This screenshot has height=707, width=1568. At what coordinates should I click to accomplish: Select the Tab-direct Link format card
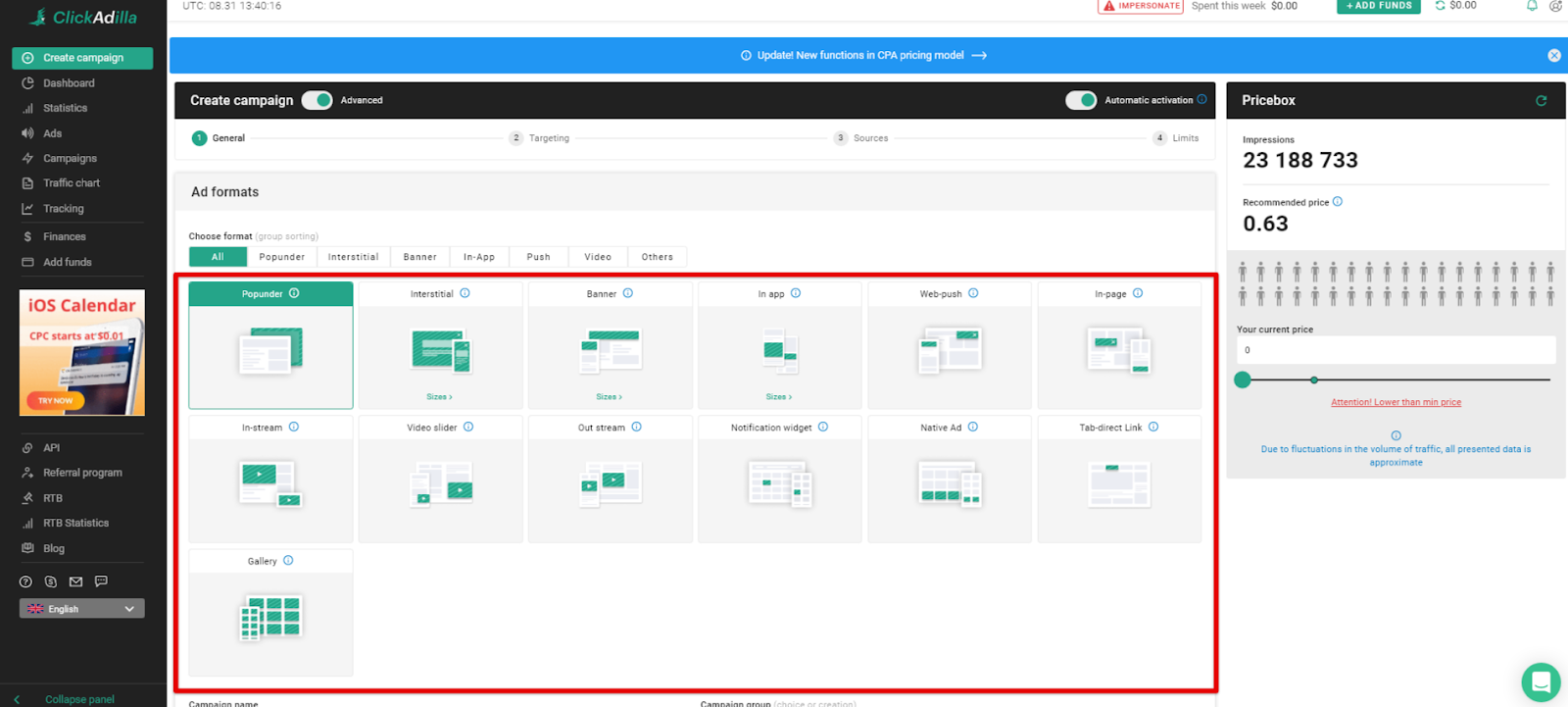point(1119,479)
